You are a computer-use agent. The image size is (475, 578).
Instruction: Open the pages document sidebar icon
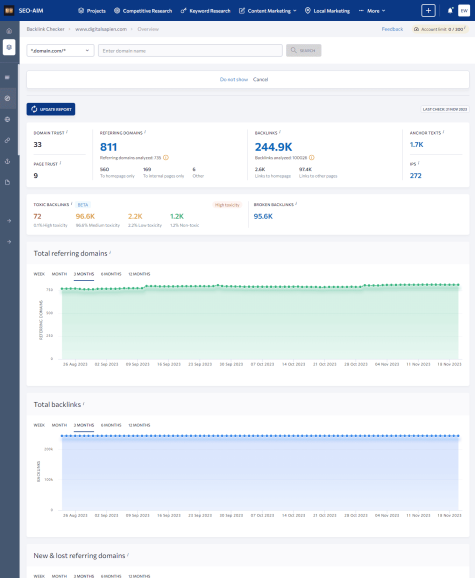click(7, 182)
